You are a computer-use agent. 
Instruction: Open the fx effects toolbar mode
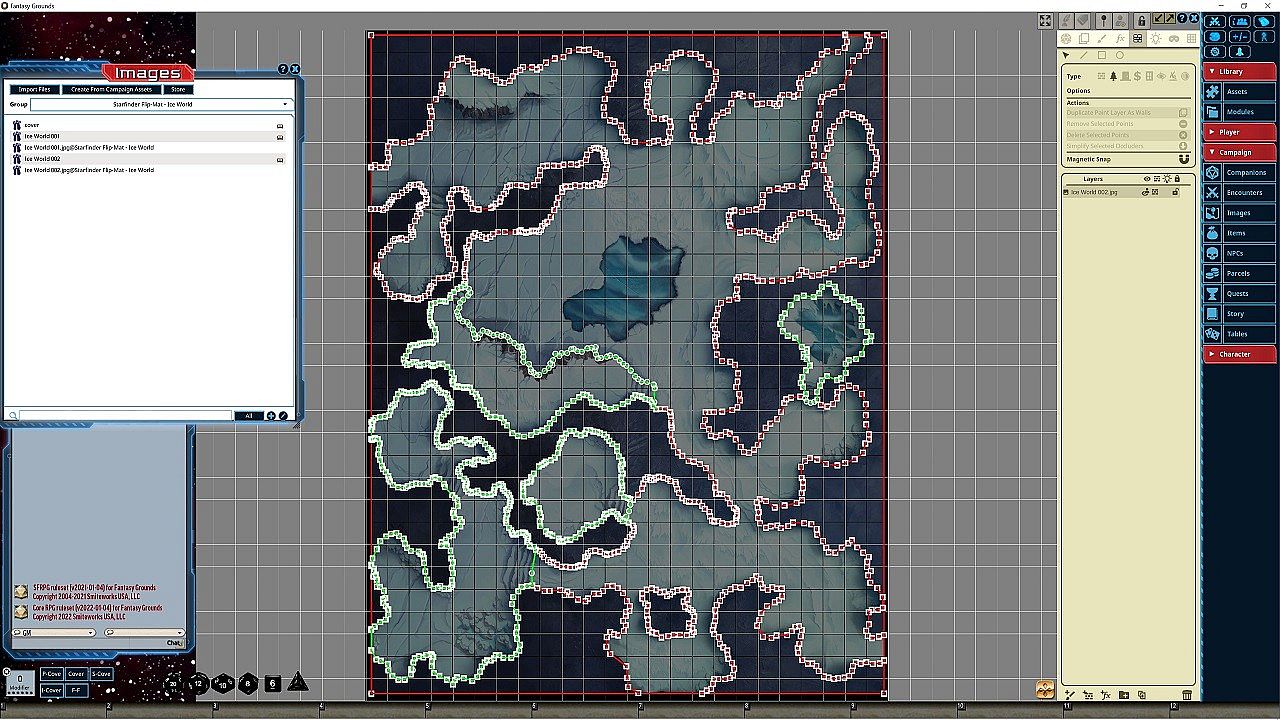(x=1120, y=38)
